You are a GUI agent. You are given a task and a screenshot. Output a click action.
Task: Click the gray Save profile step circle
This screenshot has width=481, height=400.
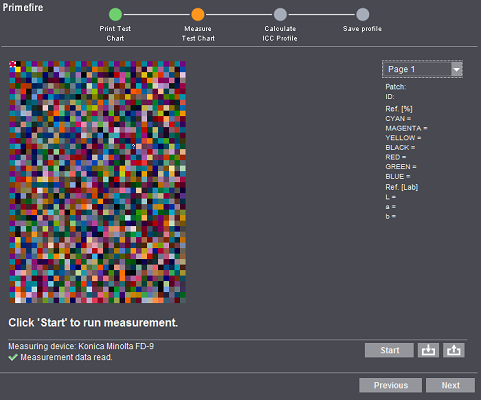(x=363, y=15)
